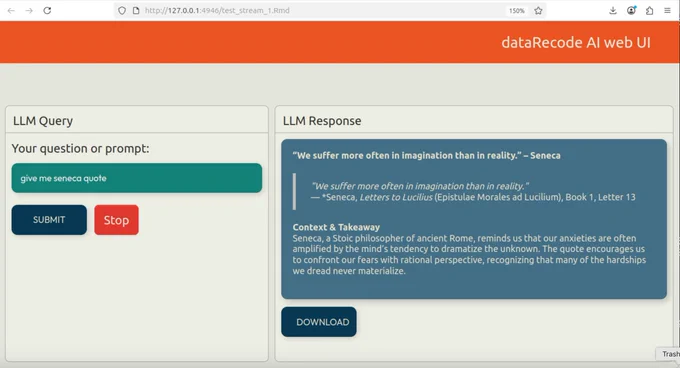Image resolution: width=680 pixels, height=368 pixels.
Task: Click the italic blockquote 'We suffer more often in imagination'
Action: pyautogui.click(x=420, y=186)
